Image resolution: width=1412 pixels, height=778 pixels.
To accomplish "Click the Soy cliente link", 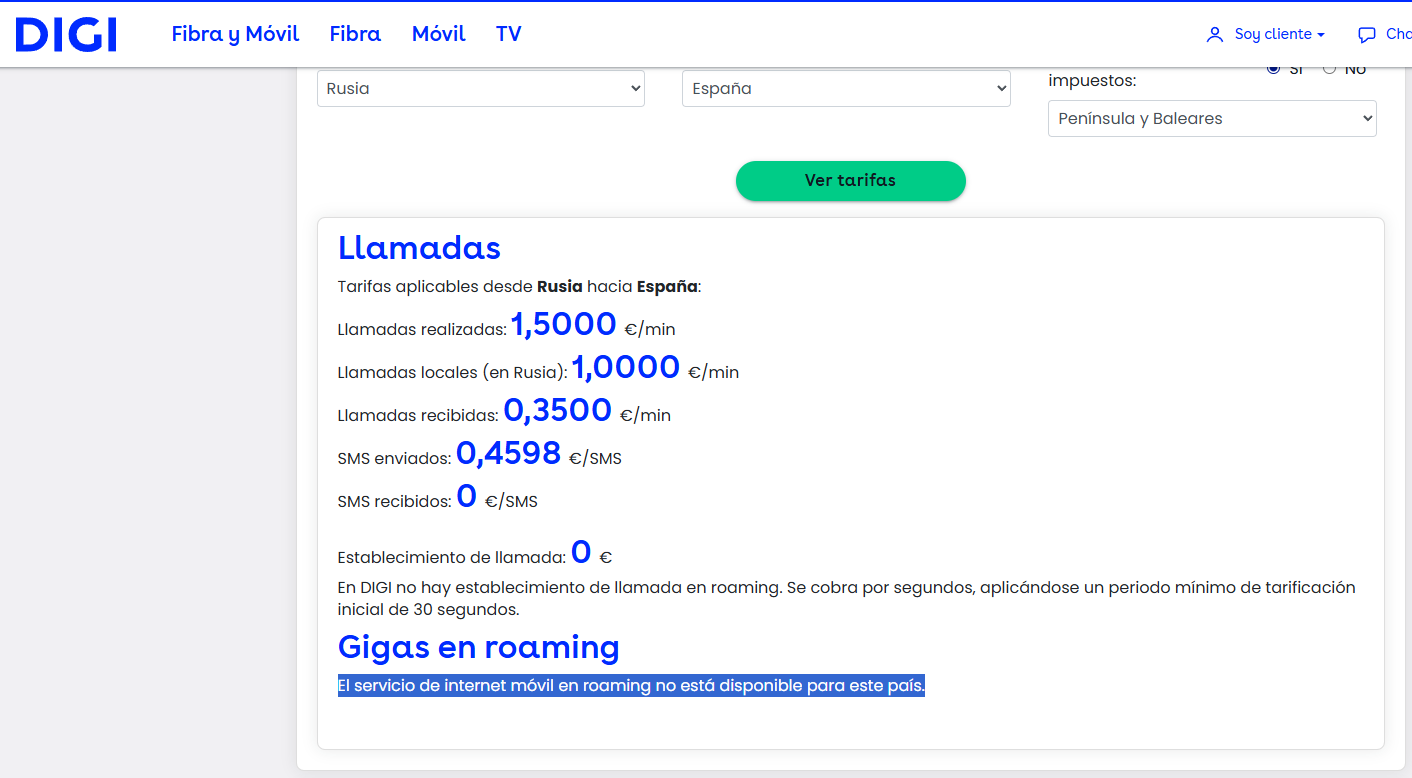I will 1272,34.
